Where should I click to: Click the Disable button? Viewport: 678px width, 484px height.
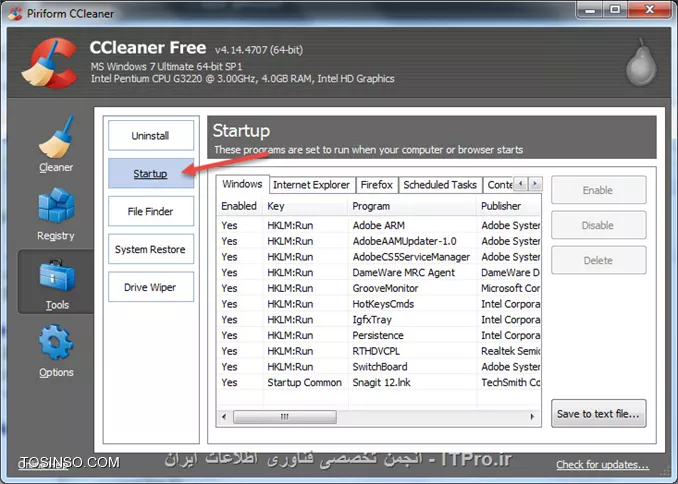pyautogui.click(x=598, y=225)
